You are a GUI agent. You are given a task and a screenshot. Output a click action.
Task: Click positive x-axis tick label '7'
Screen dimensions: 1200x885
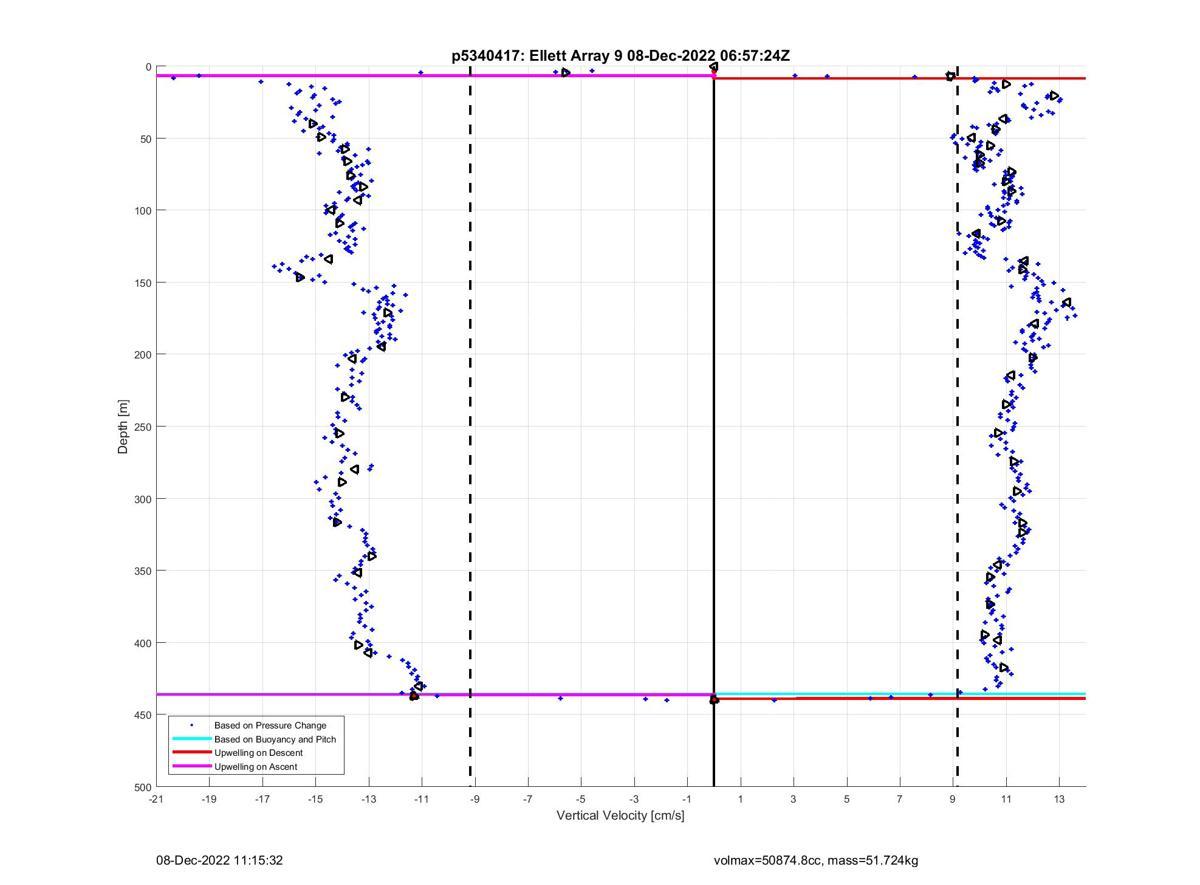coord(900,799)
